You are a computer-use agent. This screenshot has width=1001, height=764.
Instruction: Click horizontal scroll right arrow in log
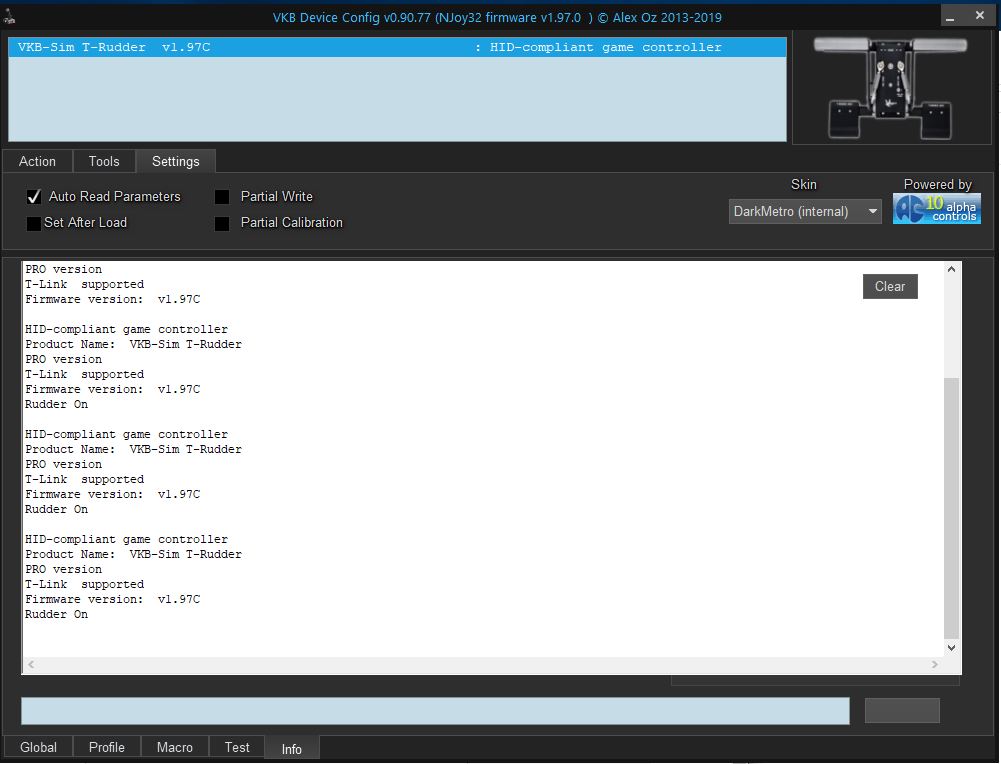pyautogui.click(x=935, y=664)
